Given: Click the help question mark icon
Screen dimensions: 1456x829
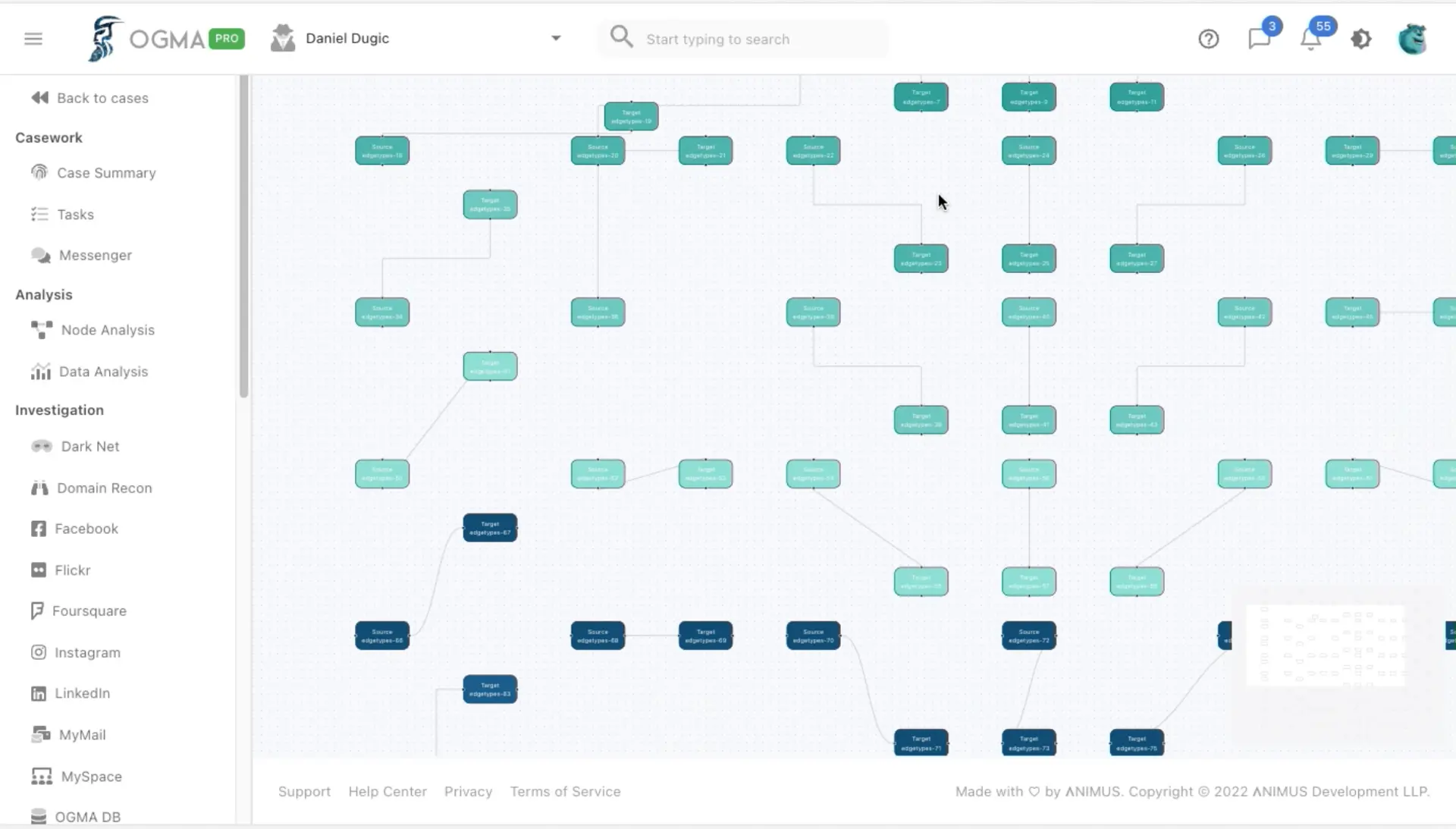Looking at the screenshot, I should click(x=1209, y=39).
